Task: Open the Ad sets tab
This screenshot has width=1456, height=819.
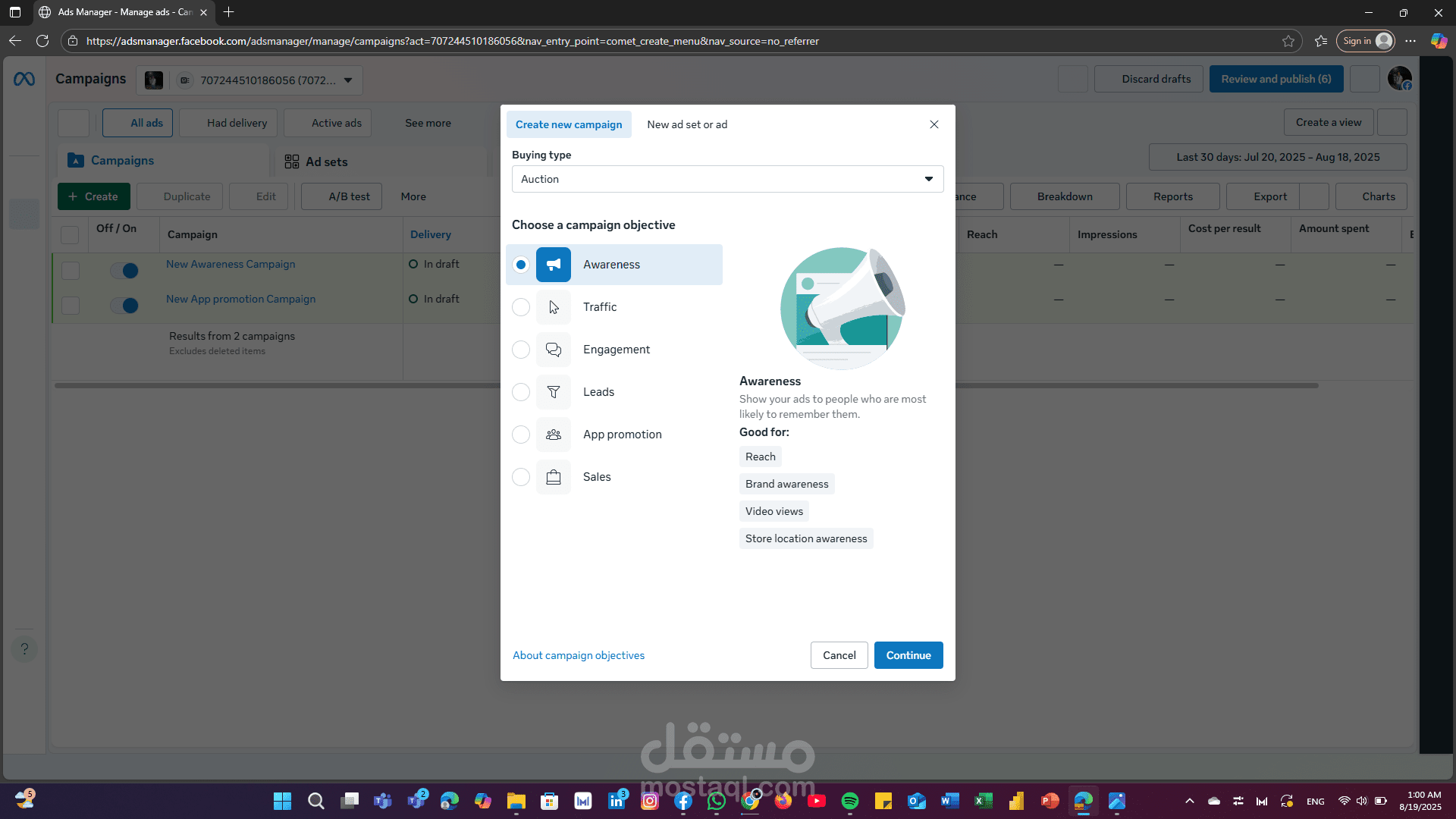Action: (381, 162)
